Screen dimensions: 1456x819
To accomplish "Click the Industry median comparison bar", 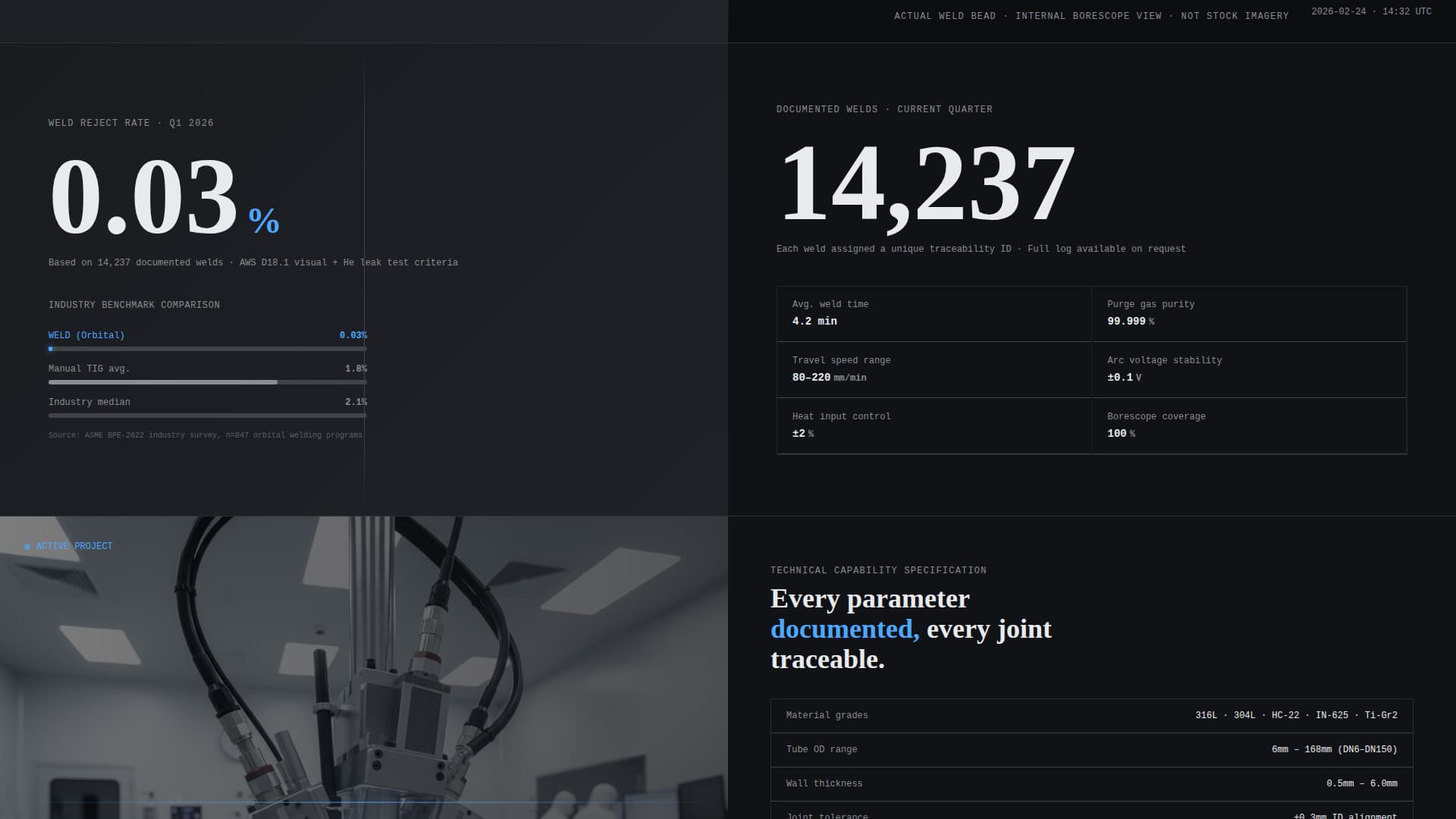I will click(207, 416).
